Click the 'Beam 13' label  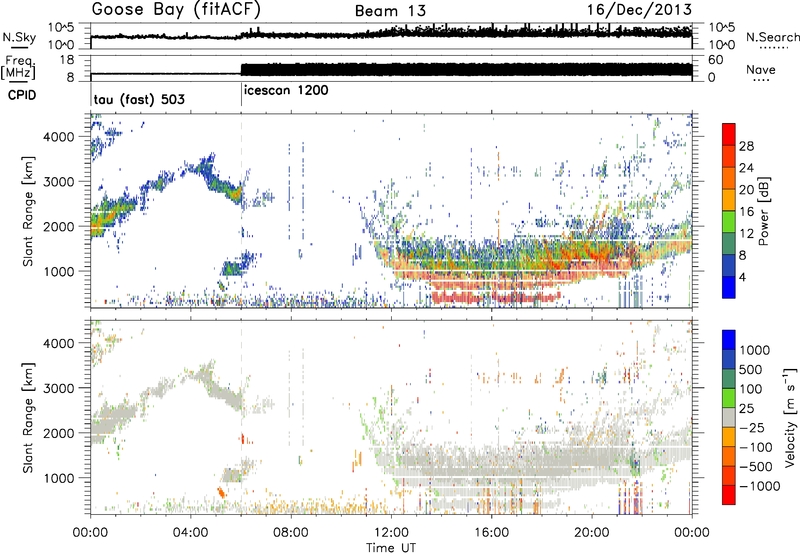point(390,11)
